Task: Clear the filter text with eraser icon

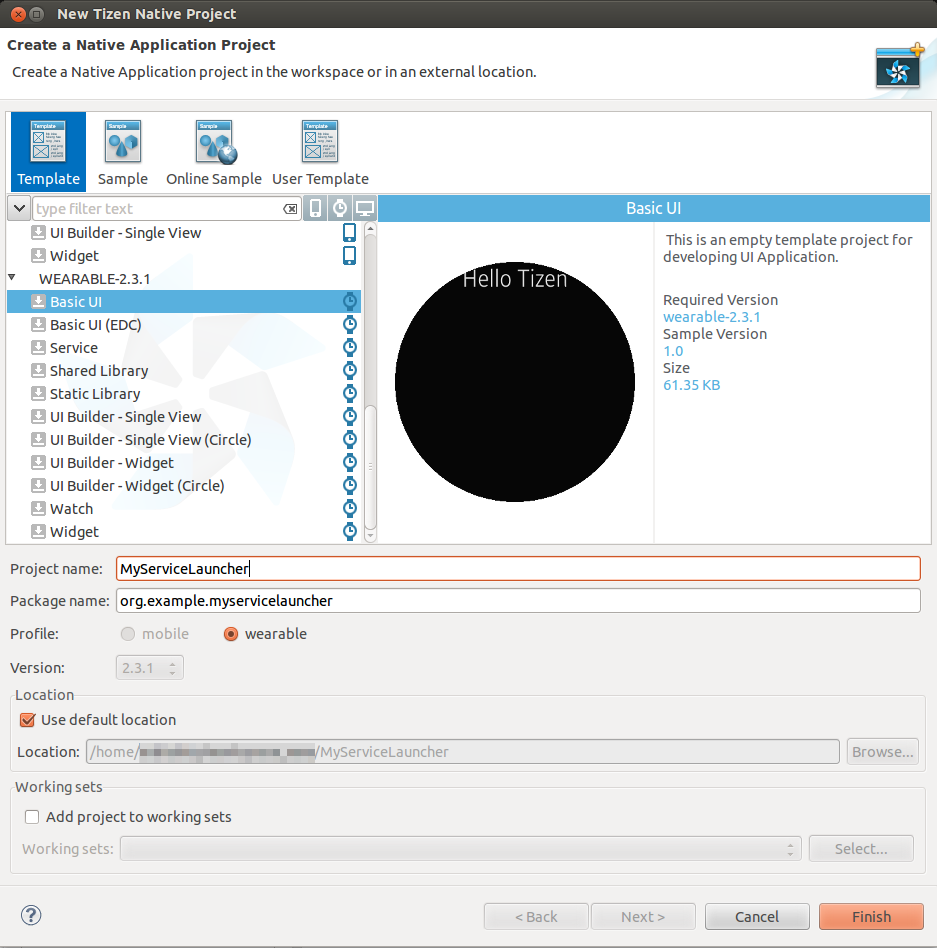Action: (x=290, y=209)
